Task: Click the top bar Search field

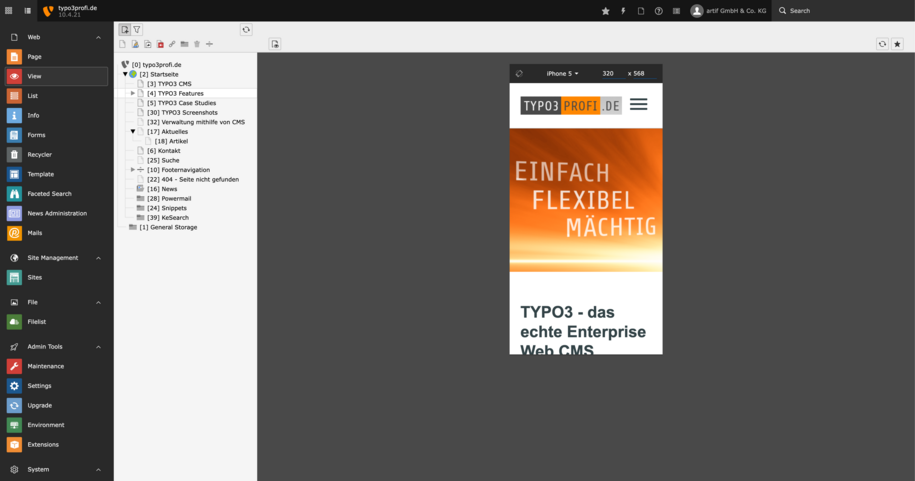Action: pyautogui.click(x=843, y=11)
